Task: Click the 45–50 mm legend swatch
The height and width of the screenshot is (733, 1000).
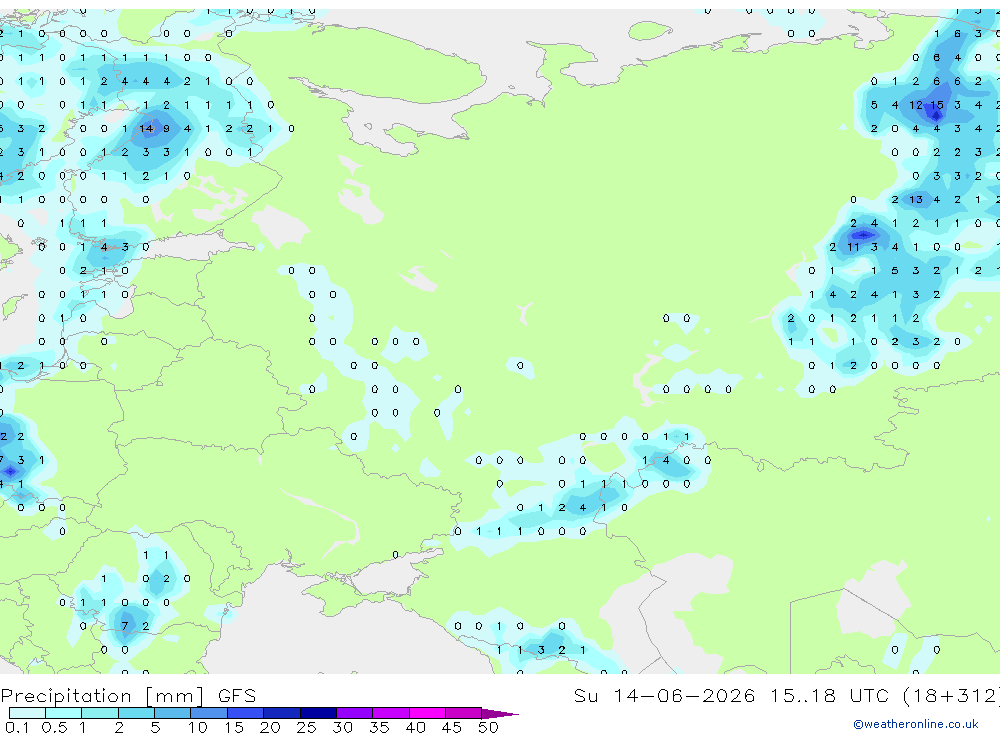Action: [463, 713]
